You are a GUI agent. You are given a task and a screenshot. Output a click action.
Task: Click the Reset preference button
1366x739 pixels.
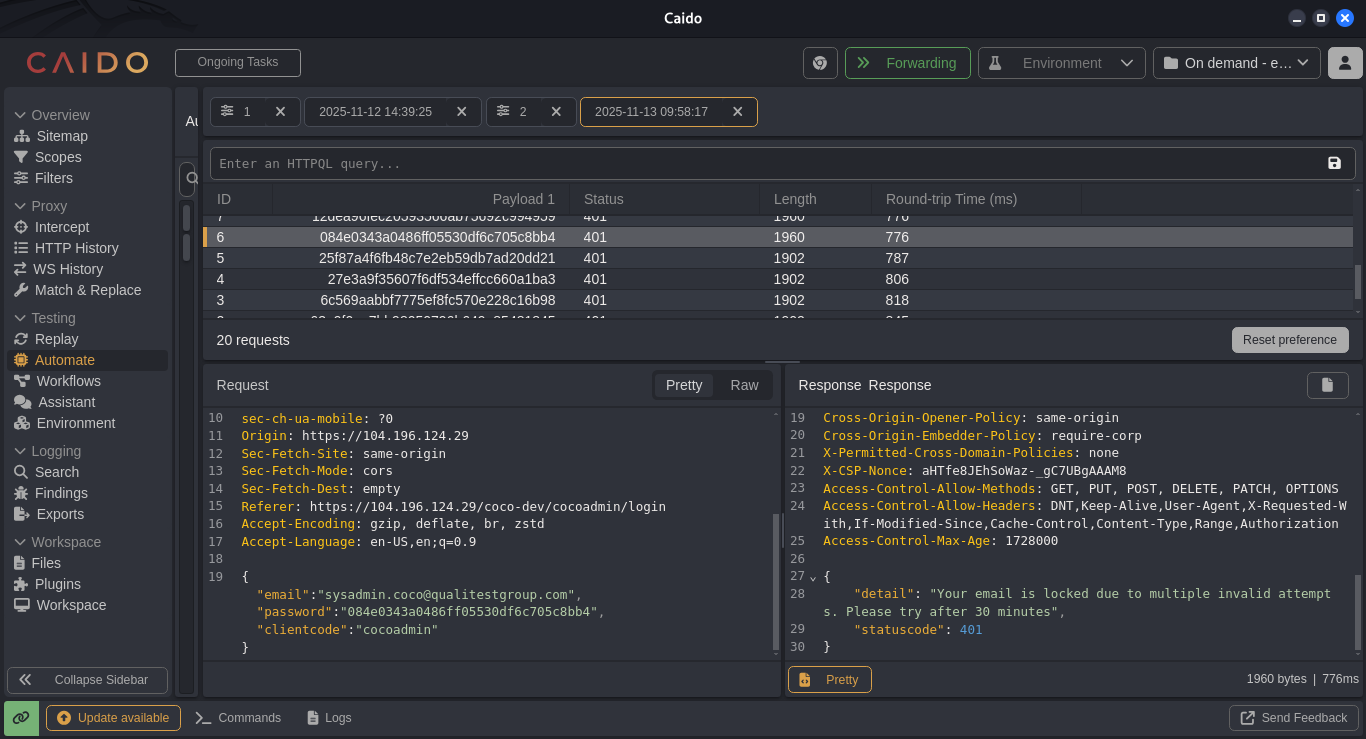(x=1290, y=340)
